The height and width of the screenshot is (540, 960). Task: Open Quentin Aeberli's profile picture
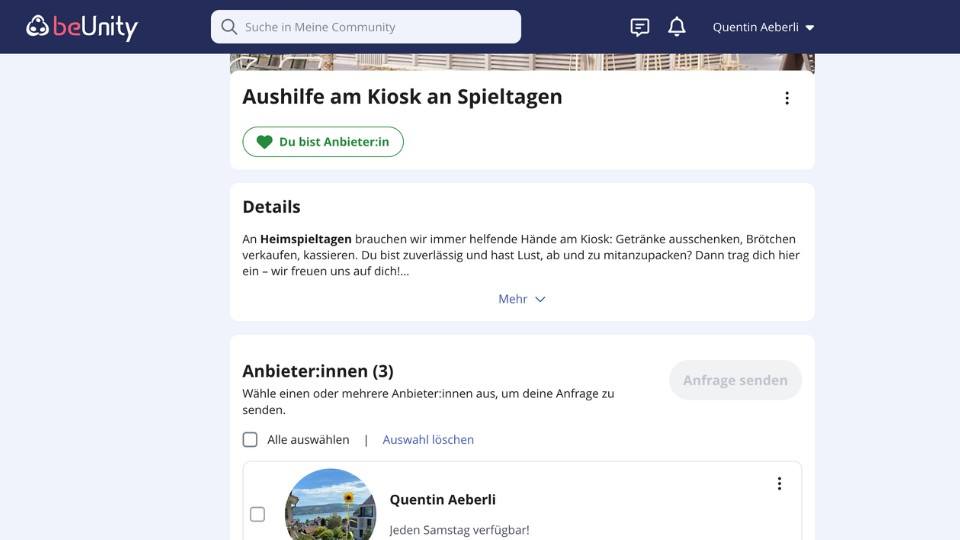[331, 504]
